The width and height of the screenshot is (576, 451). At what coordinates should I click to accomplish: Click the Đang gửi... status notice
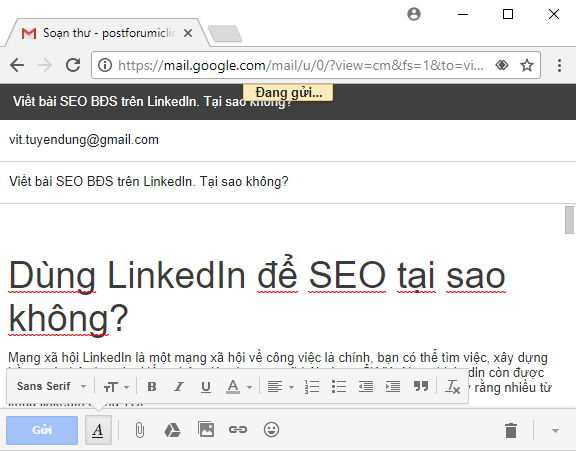click(x=288, y=93)
